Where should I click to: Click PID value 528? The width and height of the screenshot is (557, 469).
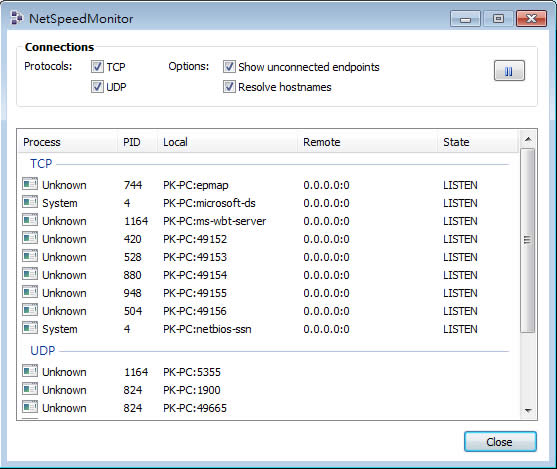coord(133,257)
